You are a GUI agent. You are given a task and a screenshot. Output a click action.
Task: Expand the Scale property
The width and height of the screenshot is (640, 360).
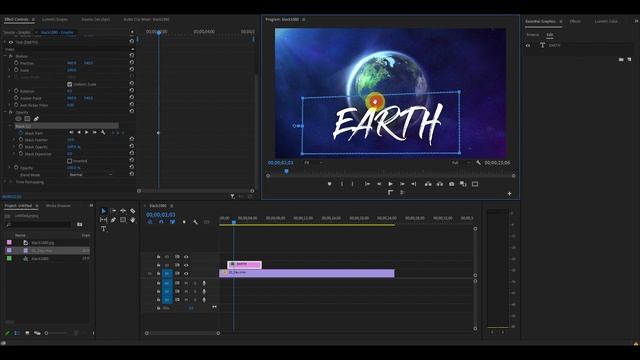[10, 70]
